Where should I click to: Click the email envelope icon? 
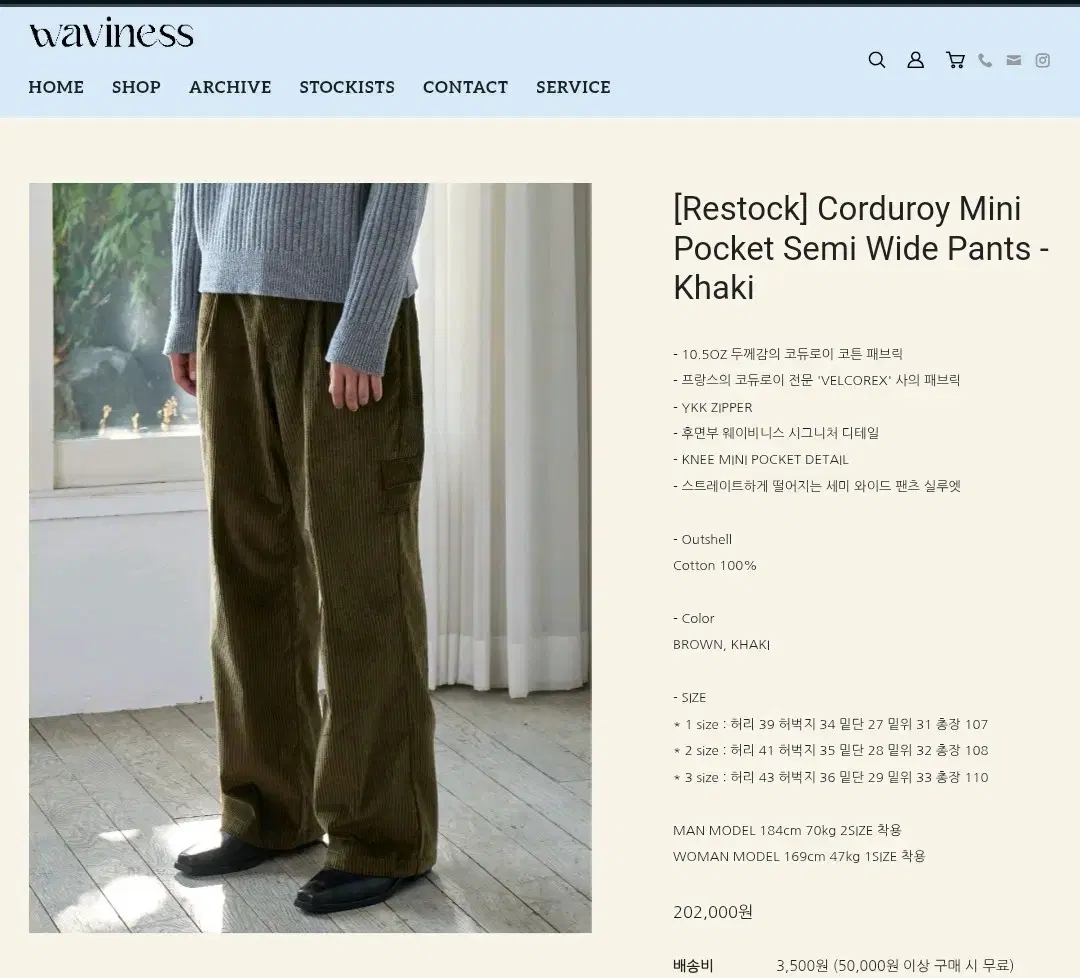tap(1014, 60)
